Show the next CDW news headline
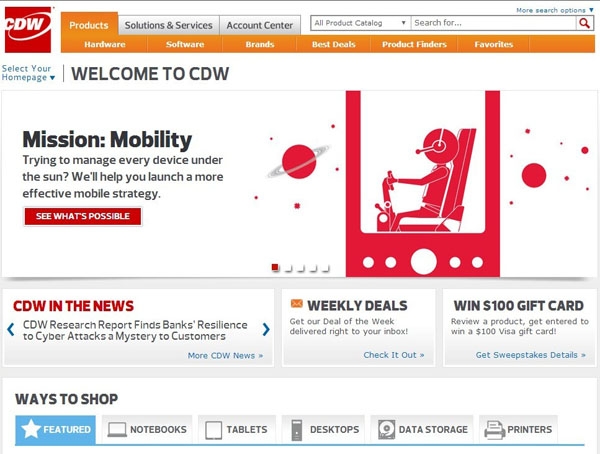This screenshot has height=454, width=600. 266,329
